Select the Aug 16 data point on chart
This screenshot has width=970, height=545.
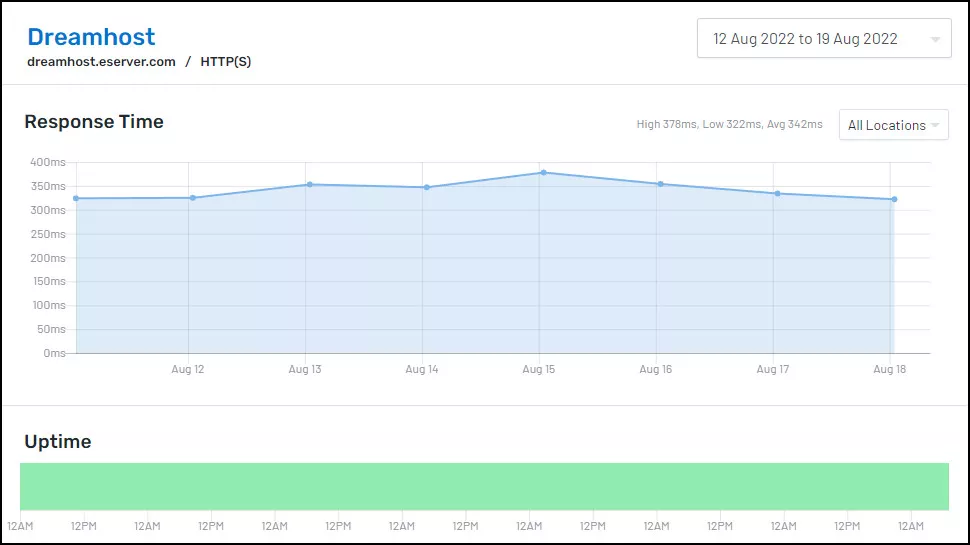pos(661,184)
